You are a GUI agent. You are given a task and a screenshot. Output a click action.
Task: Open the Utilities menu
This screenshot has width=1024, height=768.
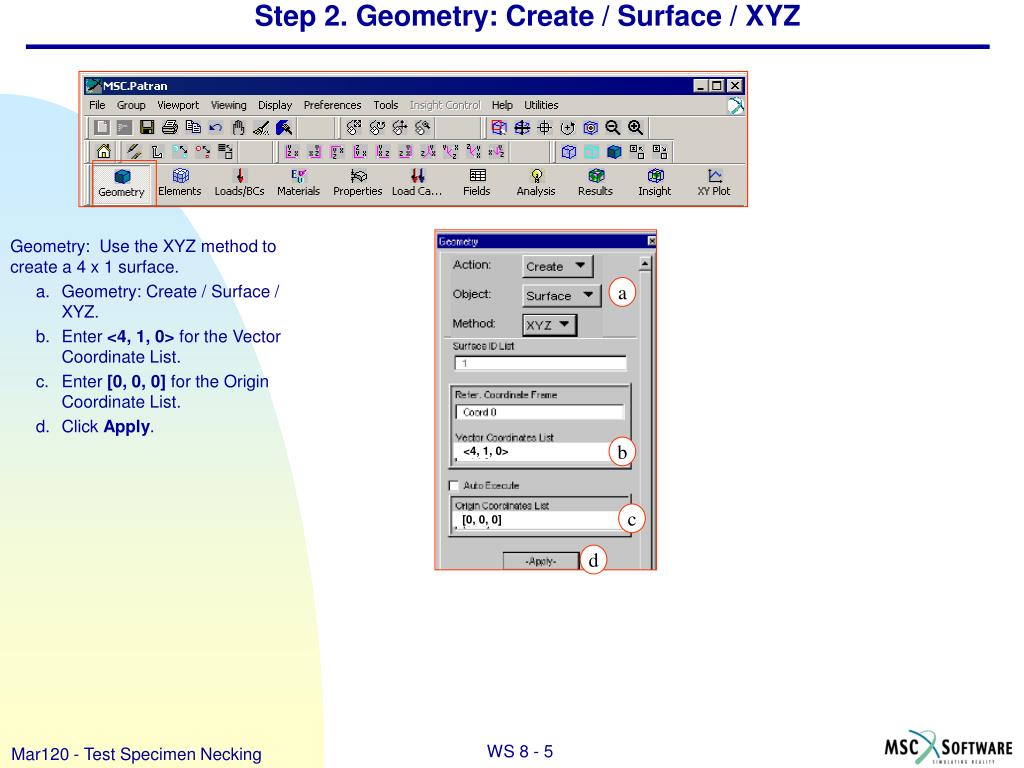pyautogui.click(x=541, y=105)
